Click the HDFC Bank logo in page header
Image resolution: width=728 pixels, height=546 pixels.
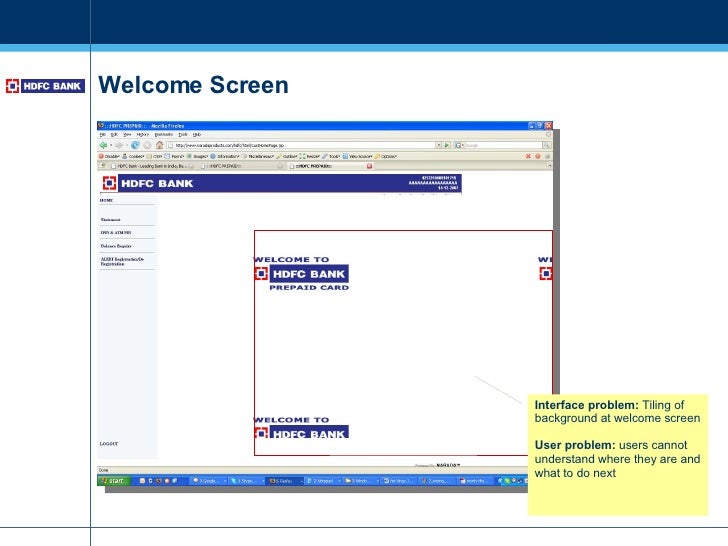[148, 183]
